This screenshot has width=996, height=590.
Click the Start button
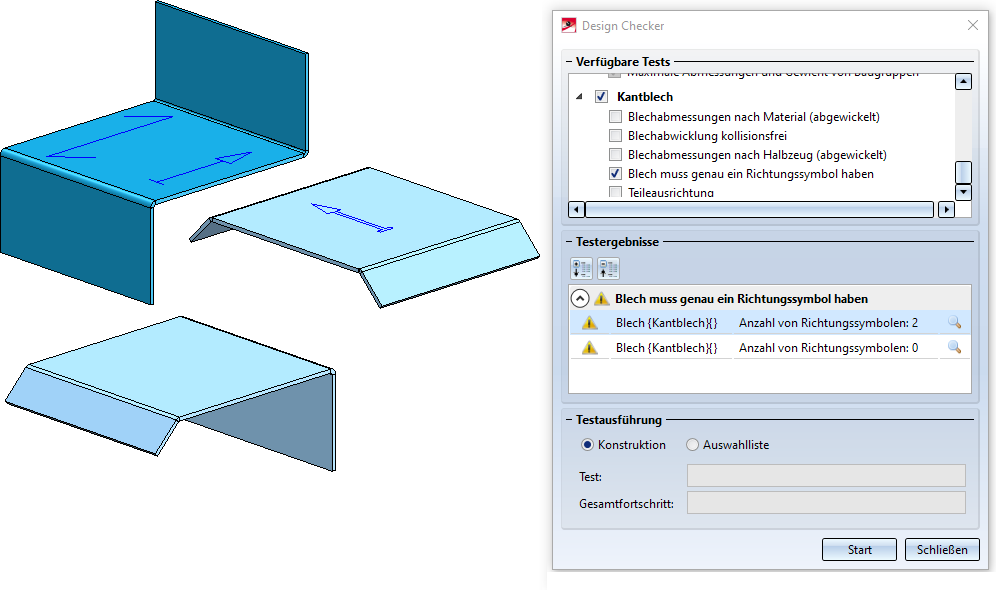pos(859,549)
